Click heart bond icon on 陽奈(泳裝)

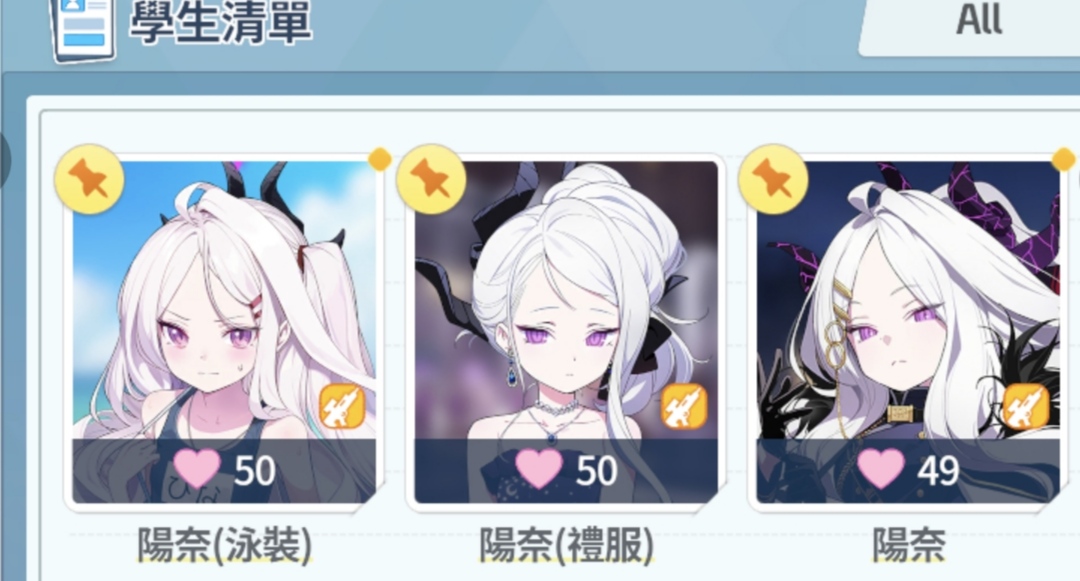coord(197,469)
